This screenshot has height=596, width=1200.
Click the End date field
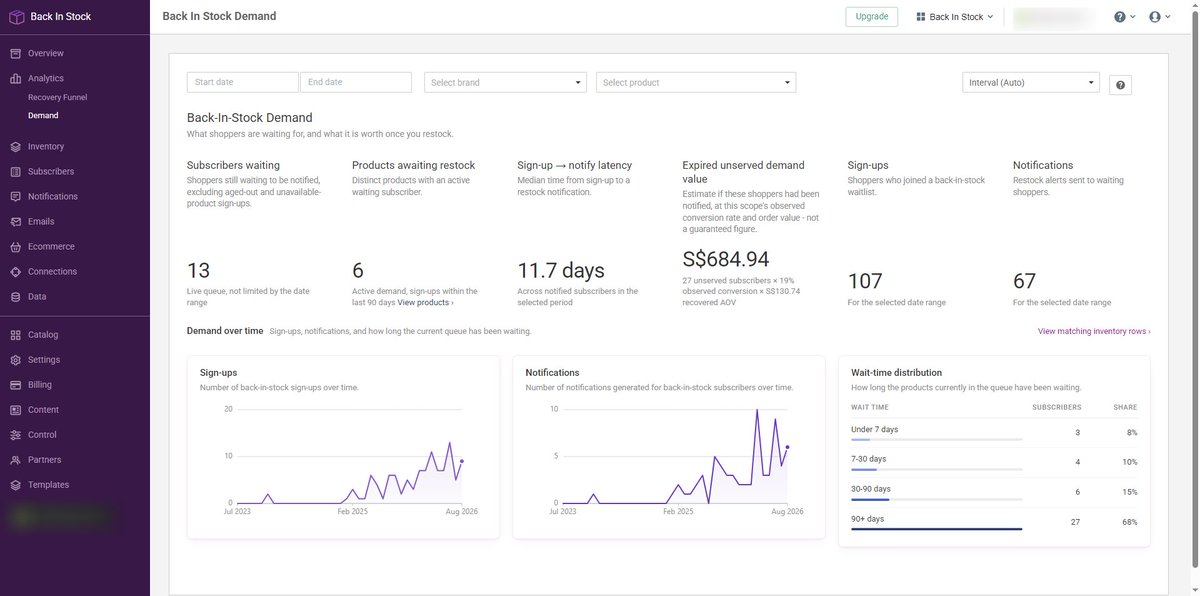356,82
